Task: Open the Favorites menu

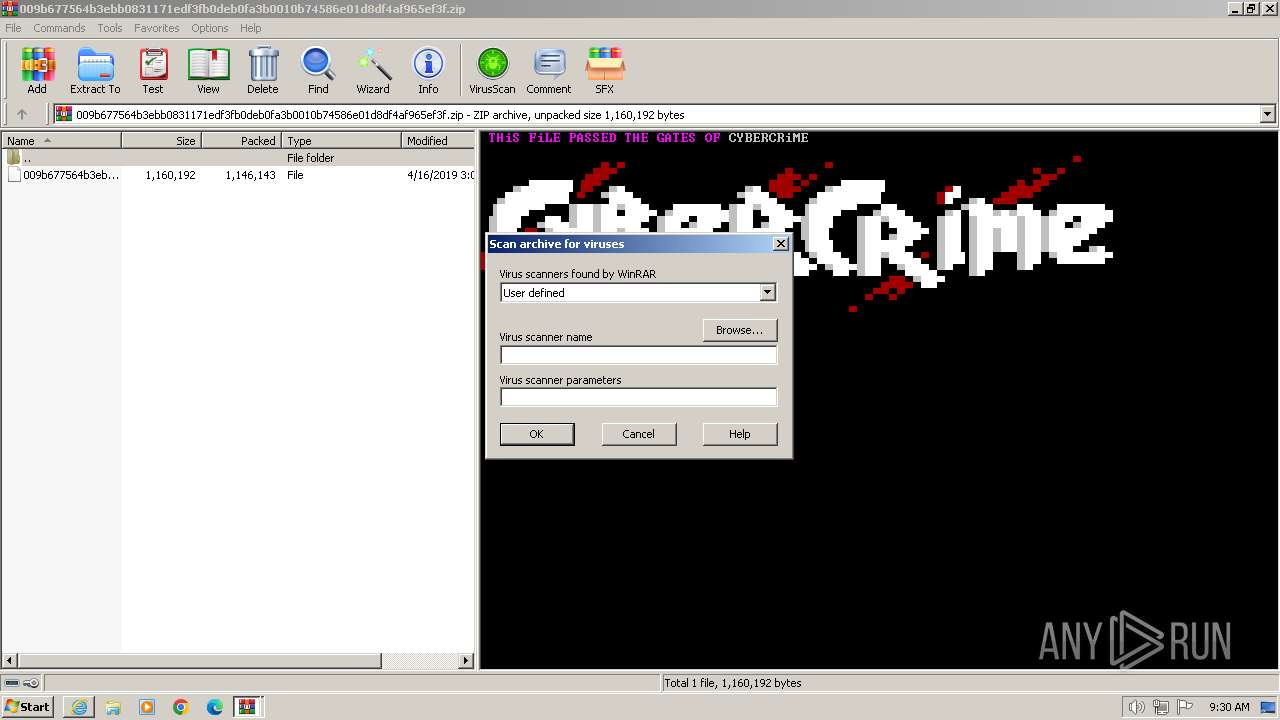Action: 157,28
